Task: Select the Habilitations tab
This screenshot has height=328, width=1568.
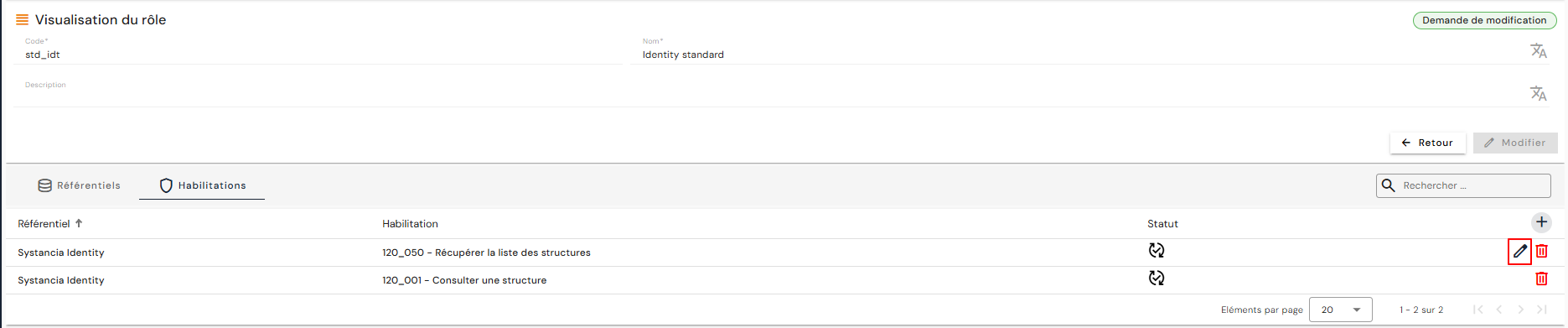Action: 202,185
